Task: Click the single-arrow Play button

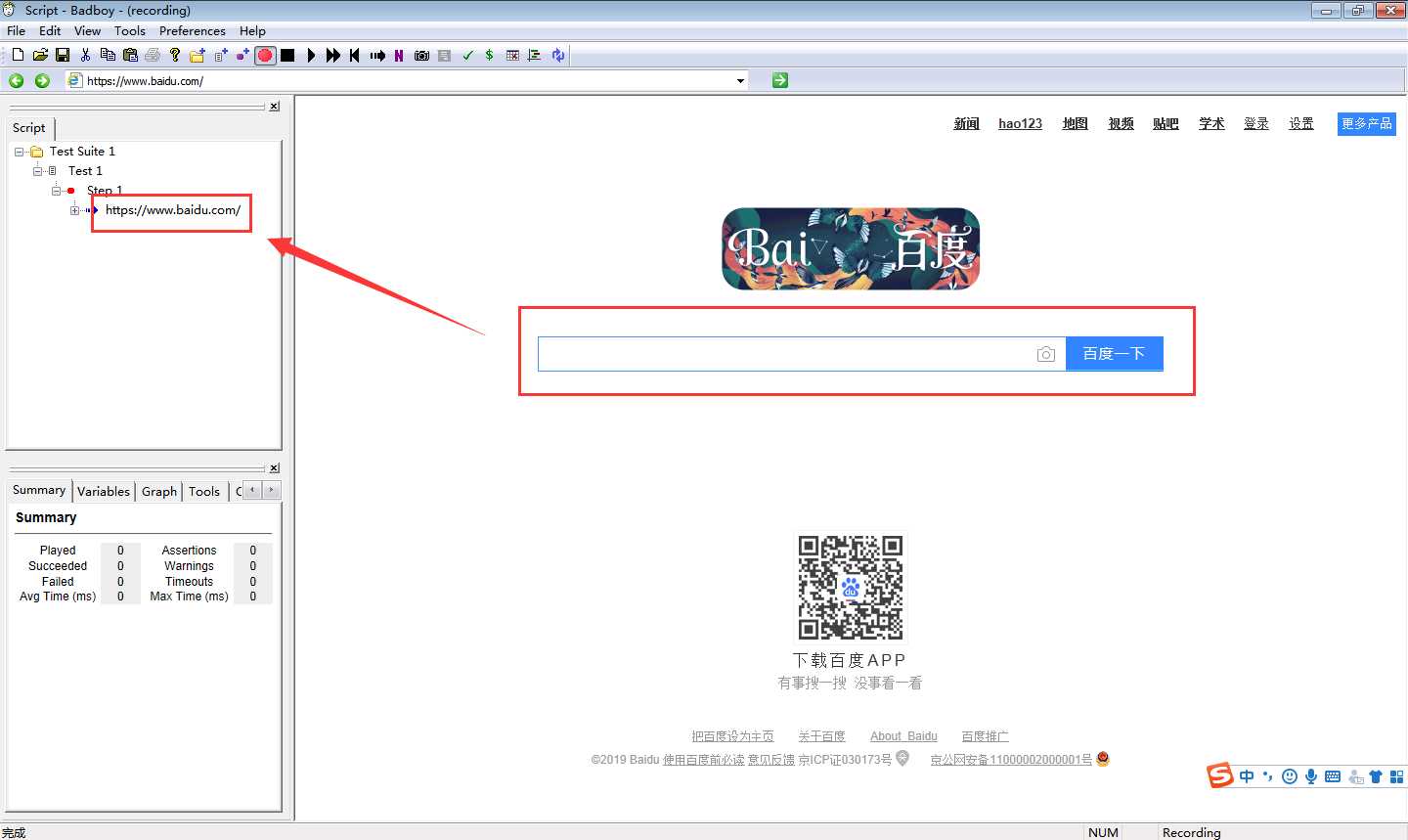Action: [x=311, y=55]
